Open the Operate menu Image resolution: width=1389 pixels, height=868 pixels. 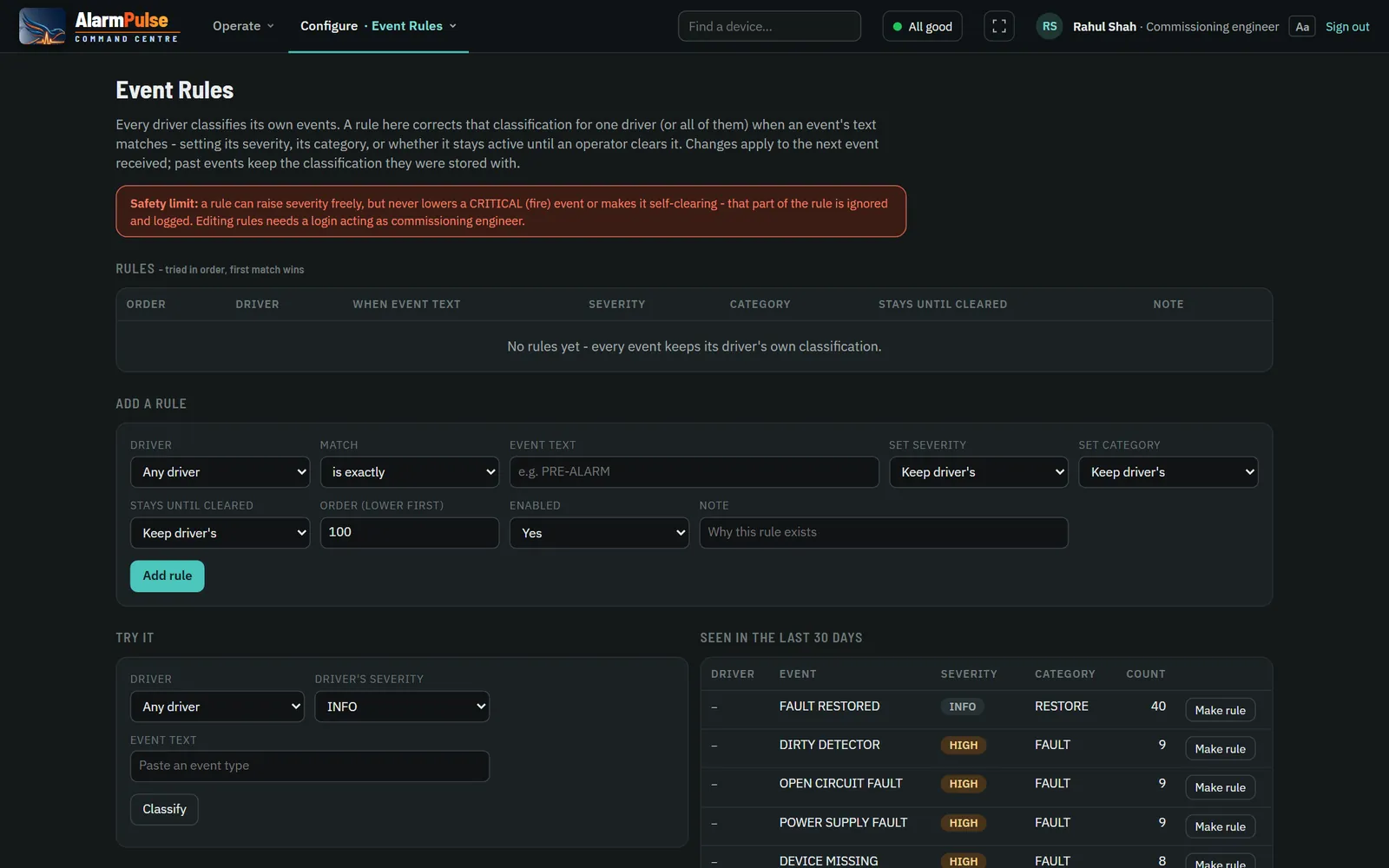tap(243, 26)
